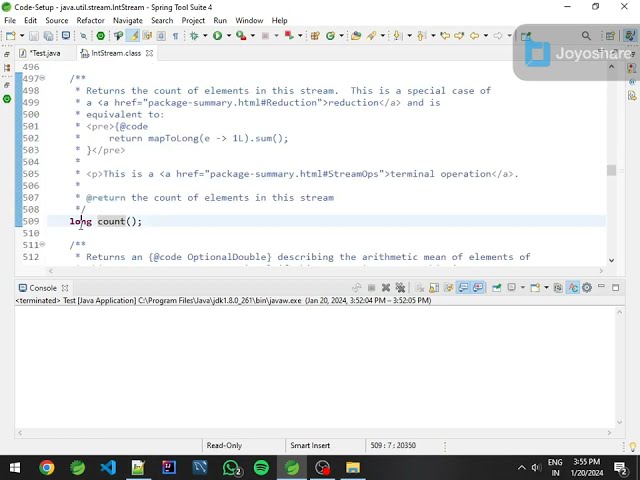Toggle Show Console on Standard Error
640x480 pixels.
(478, 288)
